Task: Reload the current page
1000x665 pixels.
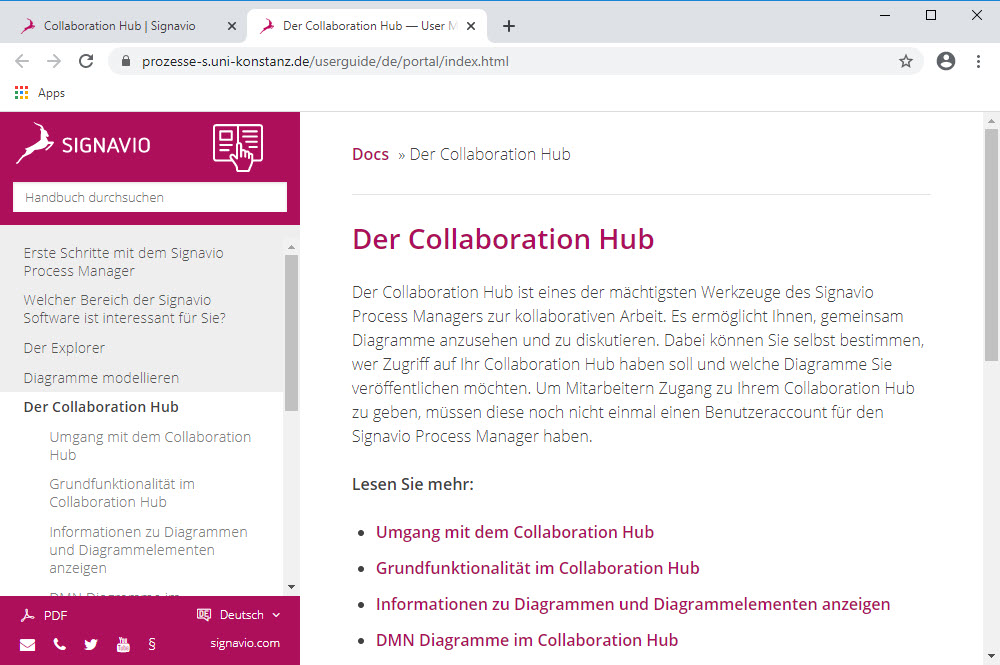Action: pos(86,61)
